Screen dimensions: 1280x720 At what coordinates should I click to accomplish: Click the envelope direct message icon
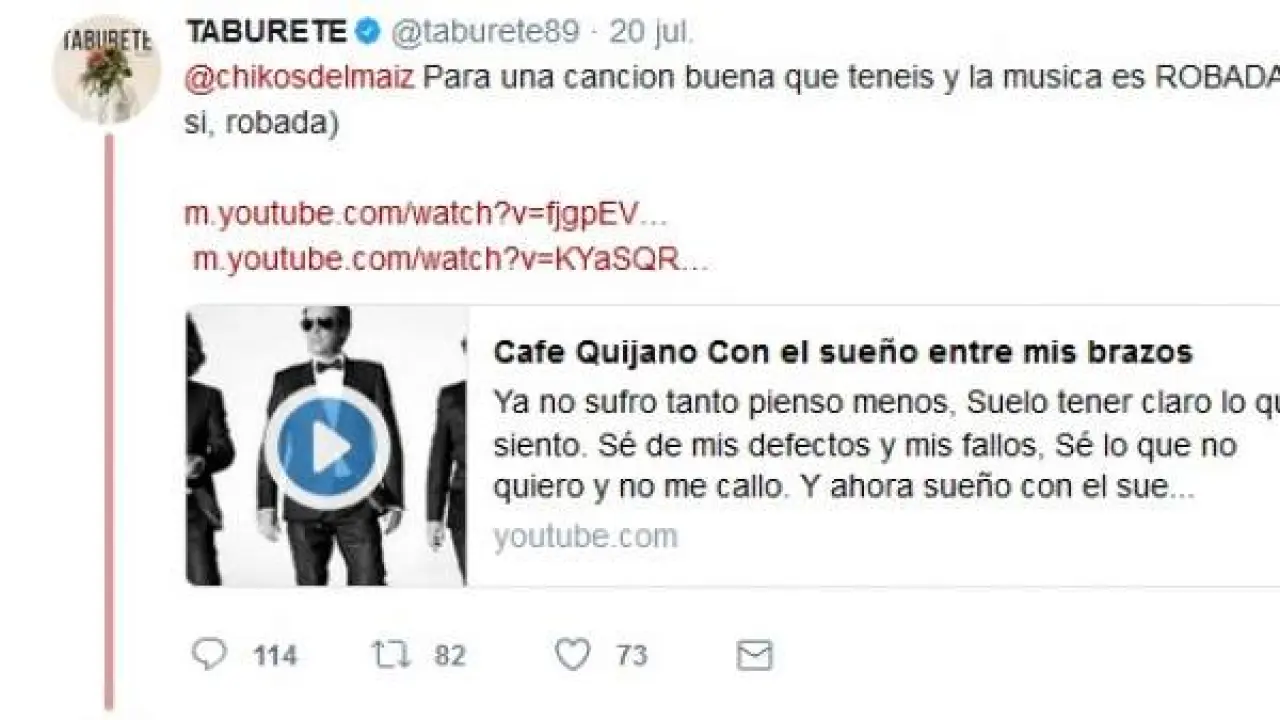(x=754, y=655)
